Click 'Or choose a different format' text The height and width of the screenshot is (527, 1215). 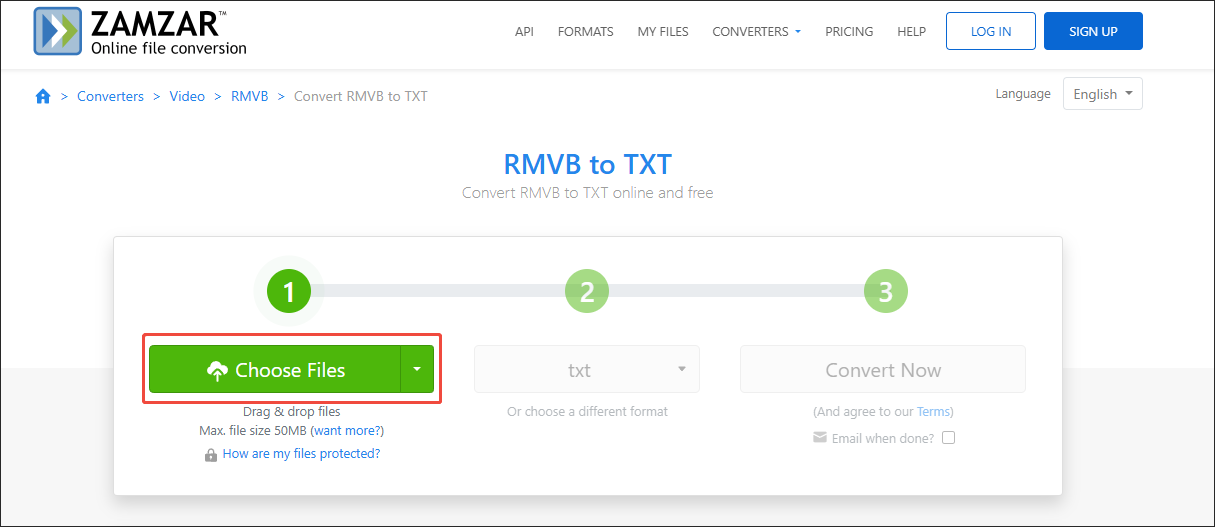tap(587, 411)
